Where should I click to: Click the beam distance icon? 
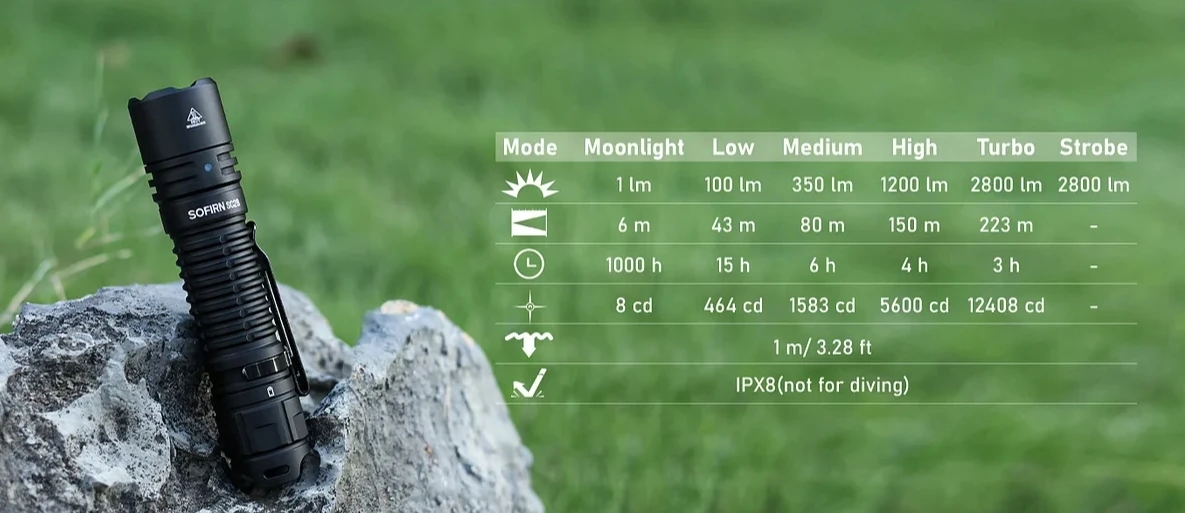pos(529,224)
